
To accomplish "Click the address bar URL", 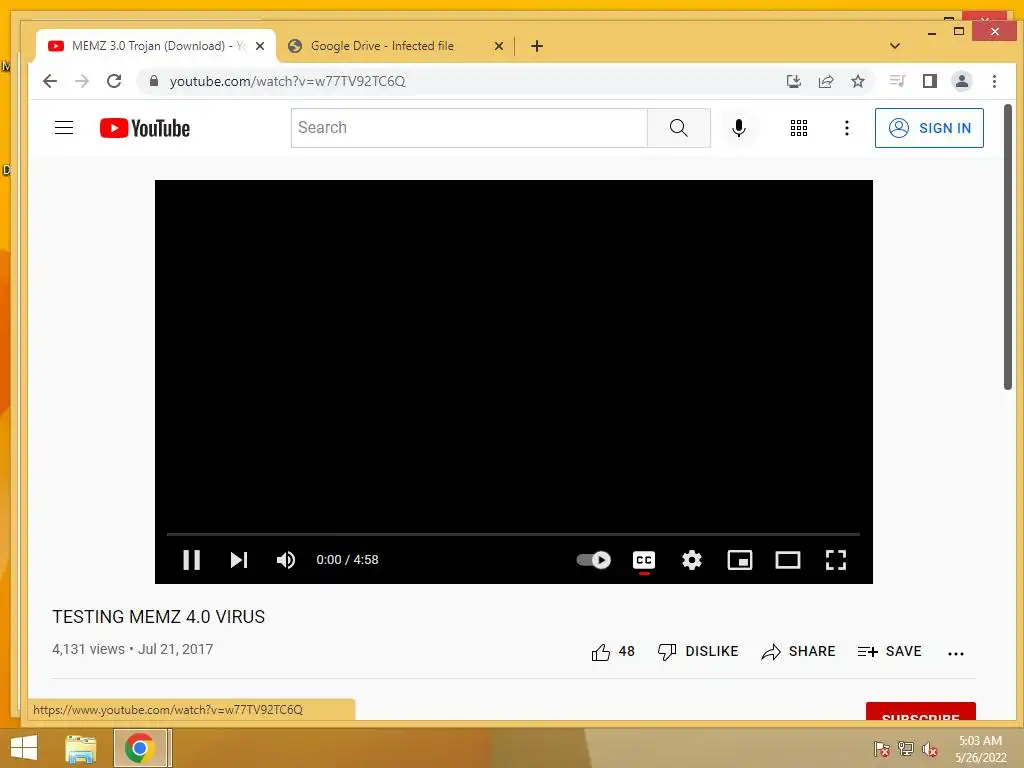I will click(287, 81).
